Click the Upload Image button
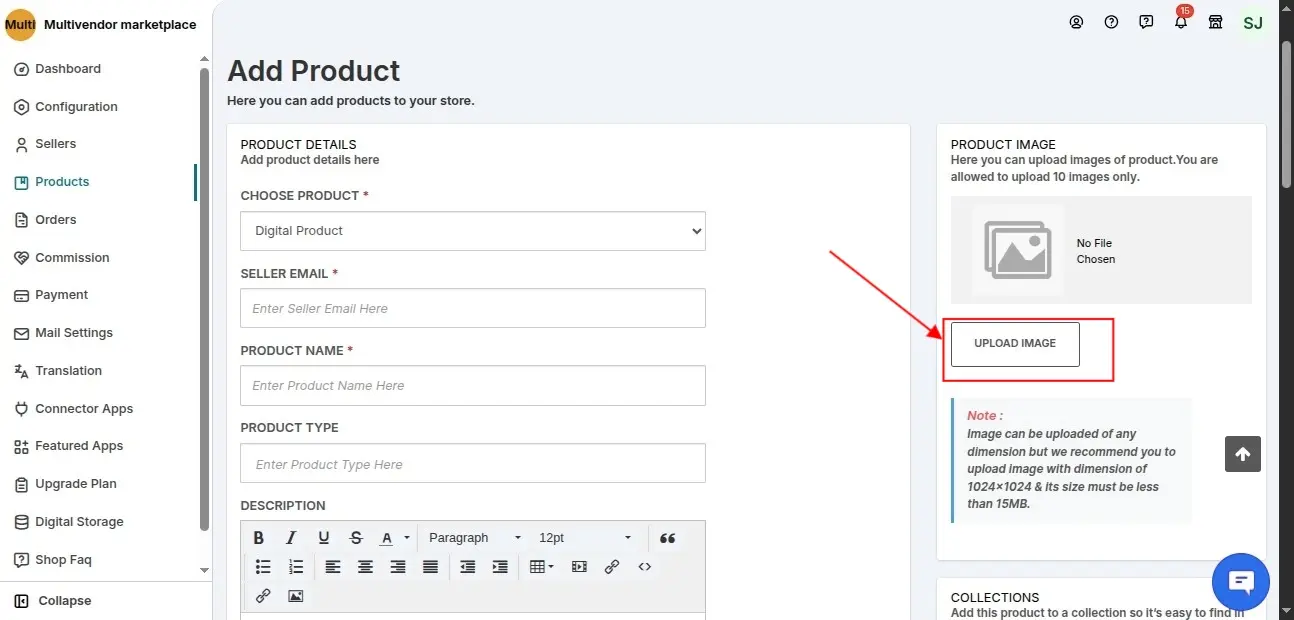Image resolution: width=1294 pixels, height=620 pixels. pyautogui.click(x=1015, y=344)
